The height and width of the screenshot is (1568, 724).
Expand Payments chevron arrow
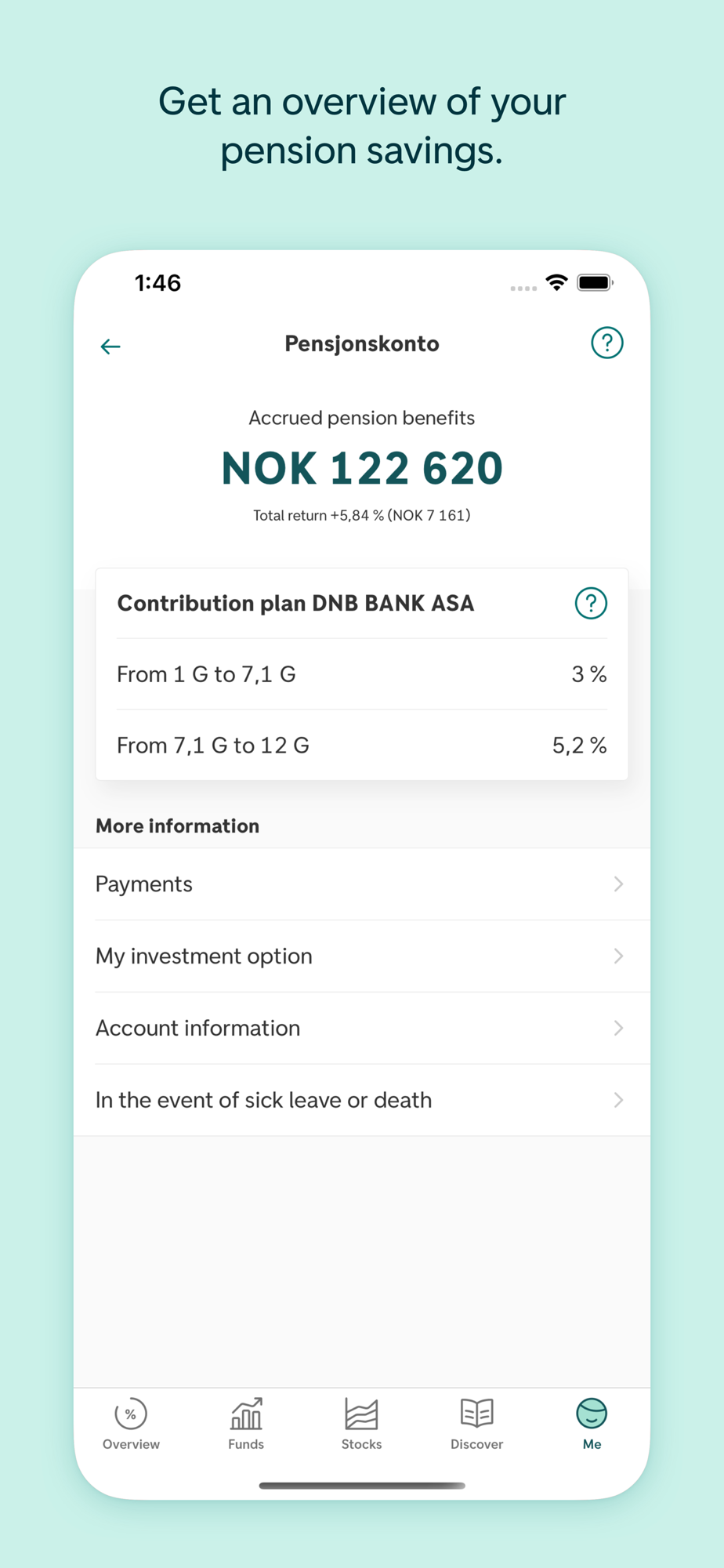tap(618, 884)
